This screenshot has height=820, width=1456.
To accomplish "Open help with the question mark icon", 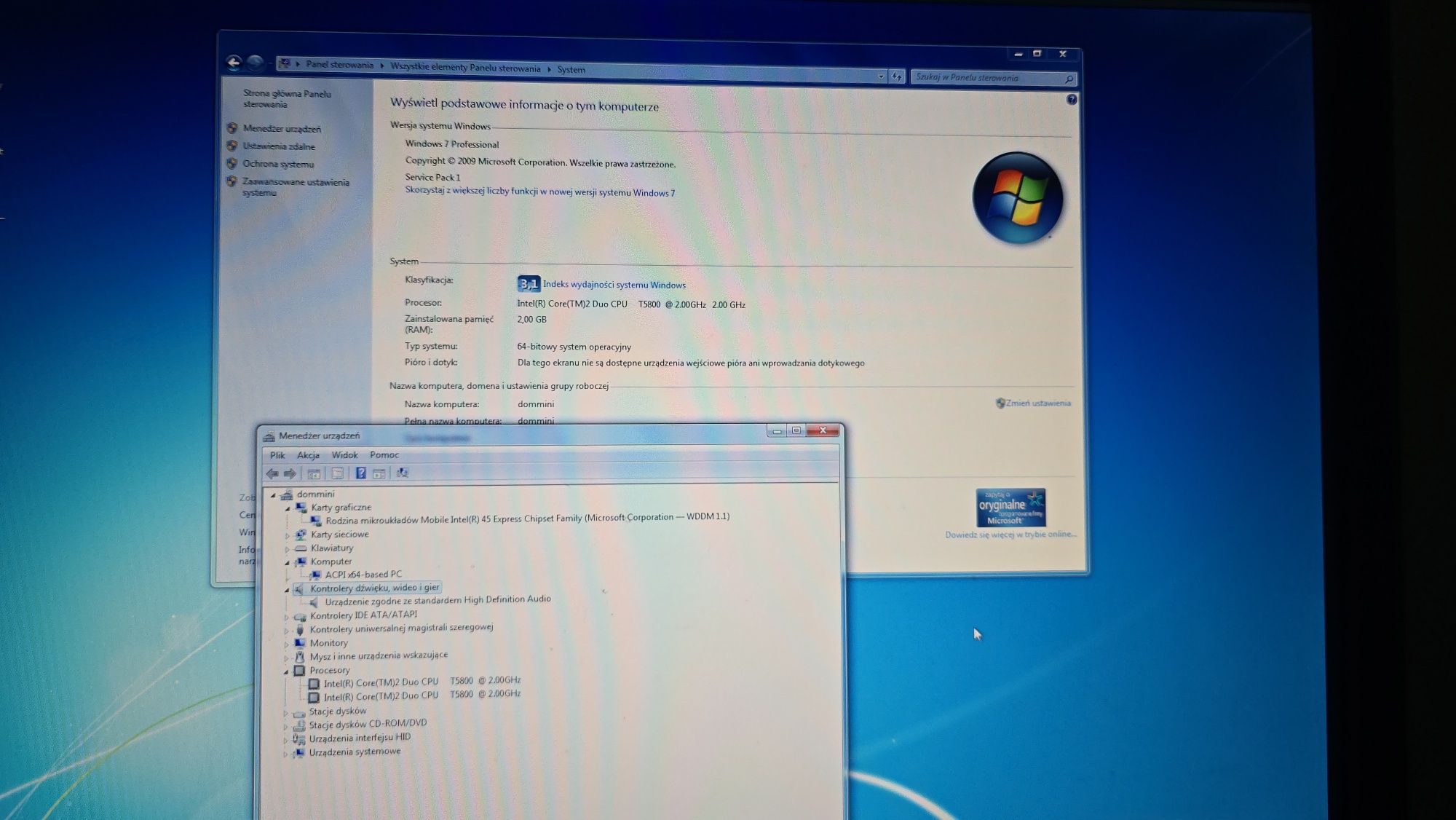I will [x=1072, y=100].
